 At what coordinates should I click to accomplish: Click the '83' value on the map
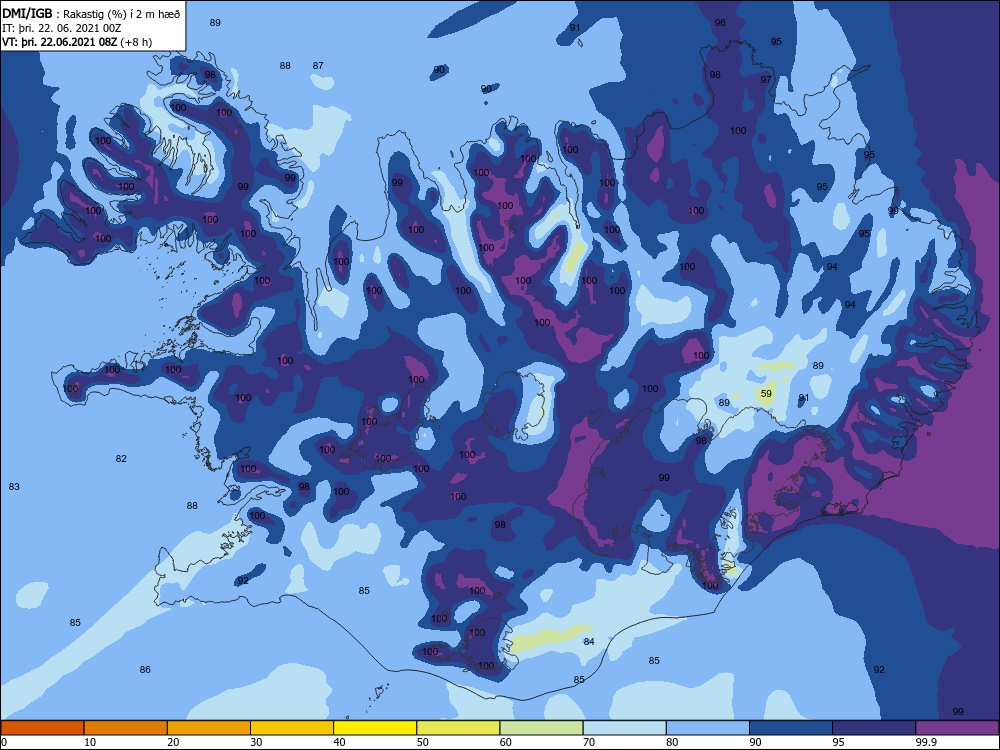(x=14, y=487)
